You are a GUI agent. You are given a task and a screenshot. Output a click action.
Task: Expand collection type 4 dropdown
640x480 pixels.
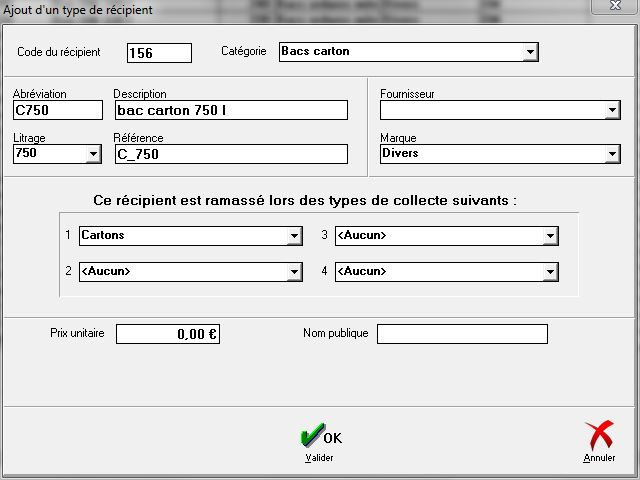tap(549, 272)
